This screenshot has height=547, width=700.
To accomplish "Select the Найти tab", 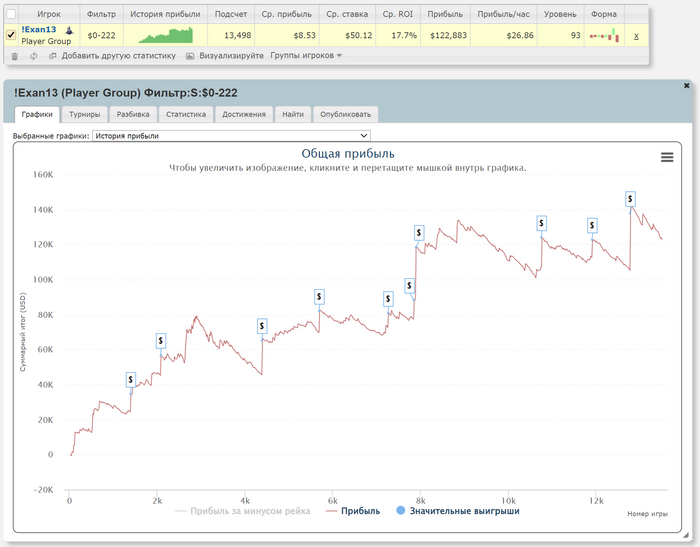I will click(293, 114).
